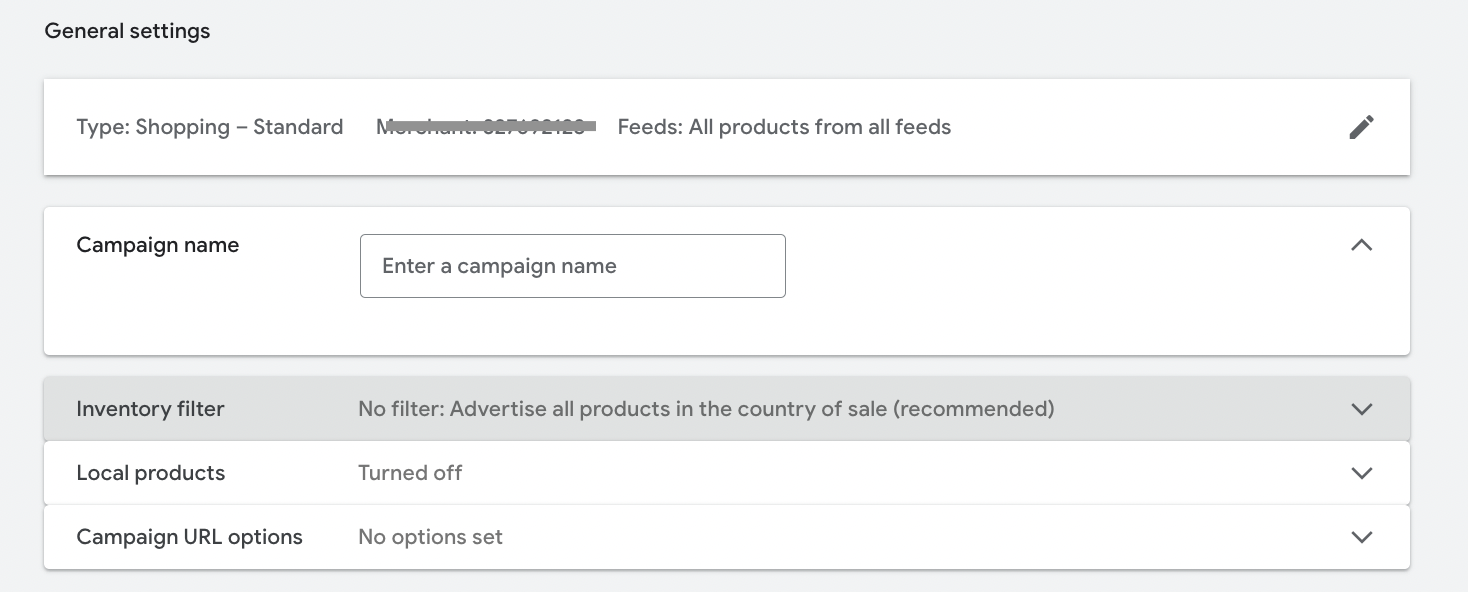The width and height of the screenshot is (1468, 592).
Task: Click the 'No options set' text
Action: pos(430,537)
